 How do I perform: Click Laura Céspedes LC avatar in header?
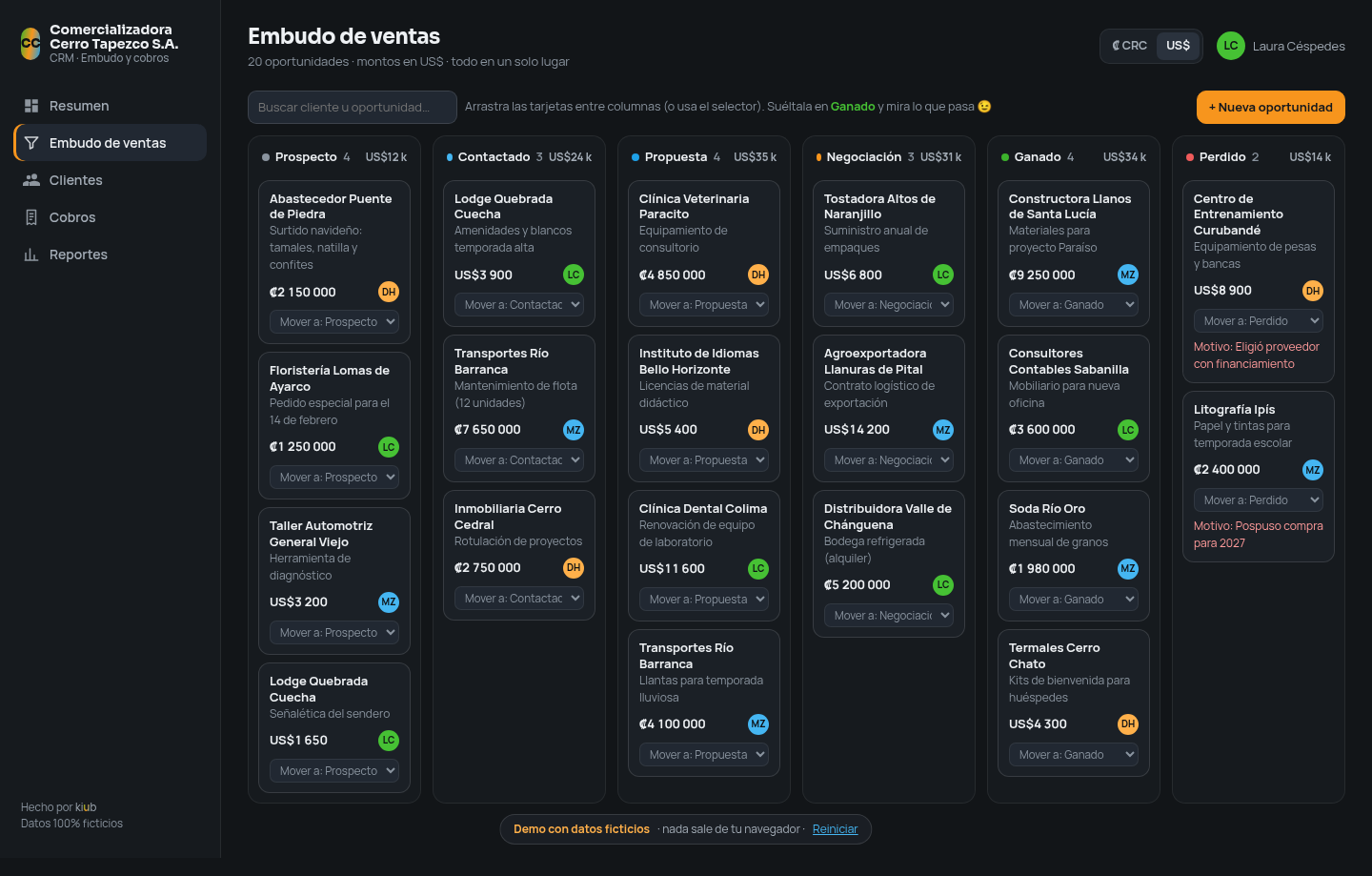(x=1231, y=46)
